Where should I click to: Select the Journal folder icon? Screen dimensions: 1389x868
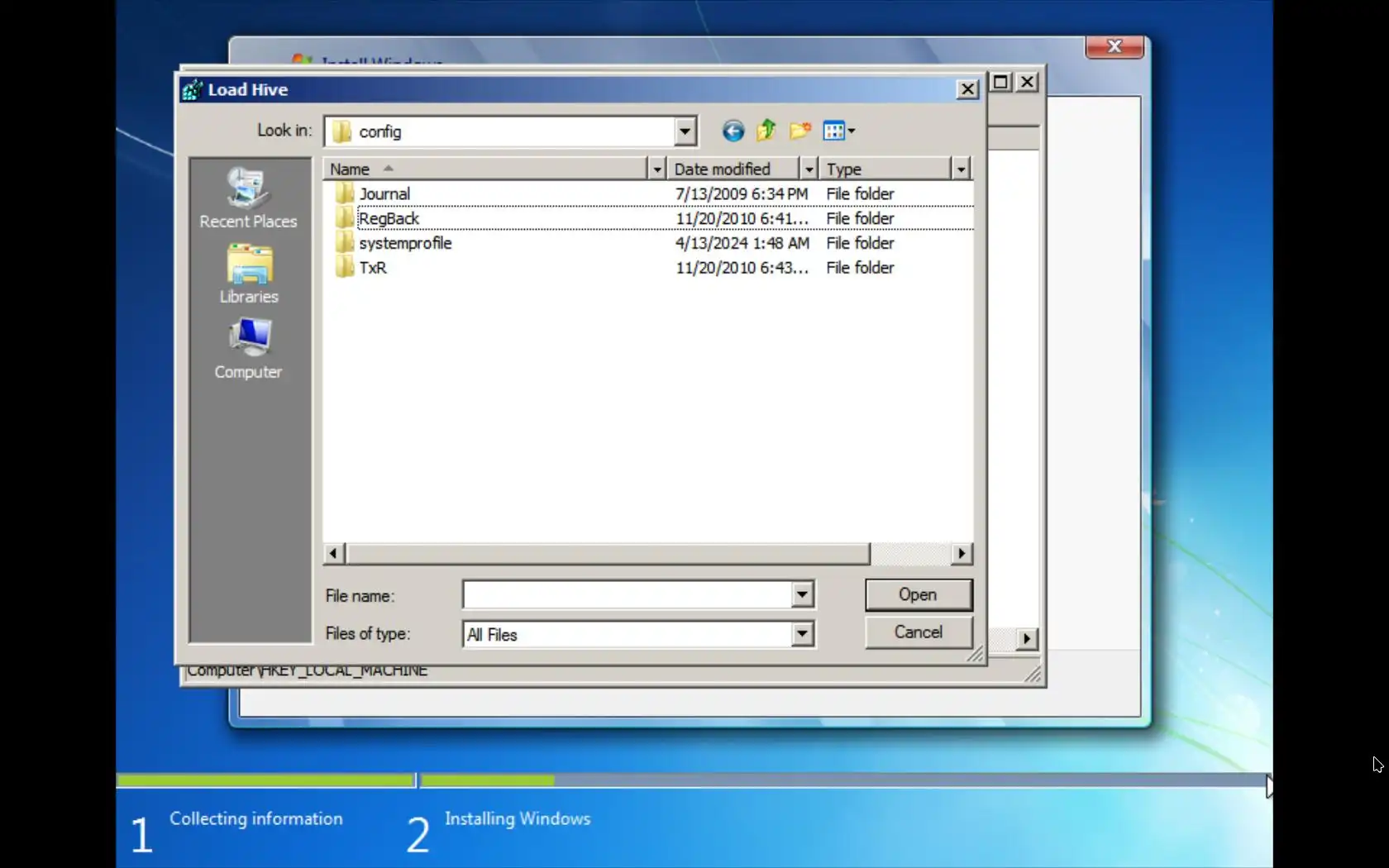[x=345, y=193]
